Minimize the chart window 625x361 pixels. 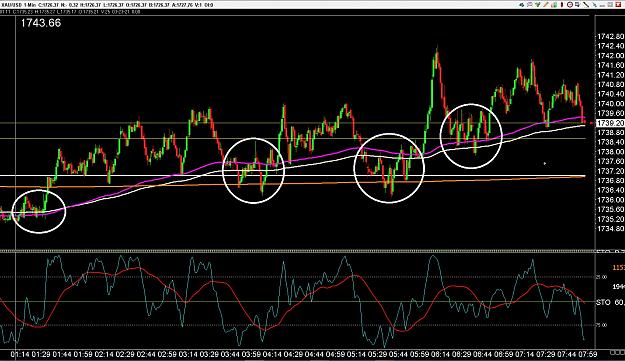pyautogui.click(x=603, y=6)
